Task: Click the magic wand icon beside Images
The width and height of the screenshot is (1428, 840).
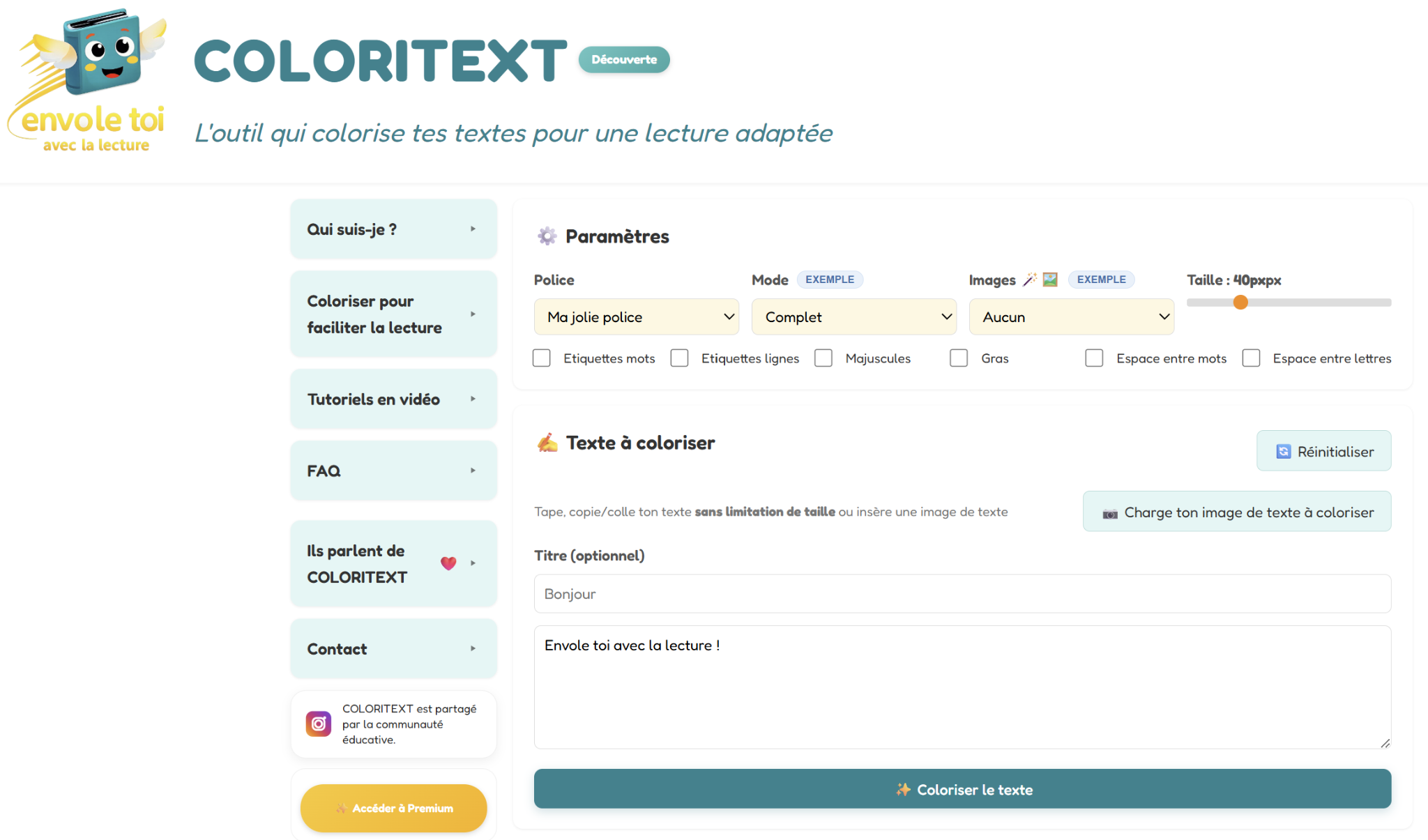Action: click(1030, 279)
